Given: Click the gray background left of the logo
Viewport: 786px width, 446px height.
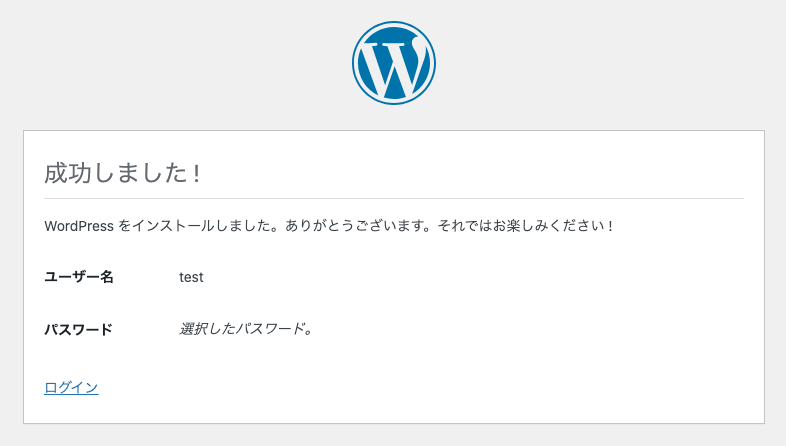Looking at the screenshot, I should pyautogui.click(x=200, y=62).
